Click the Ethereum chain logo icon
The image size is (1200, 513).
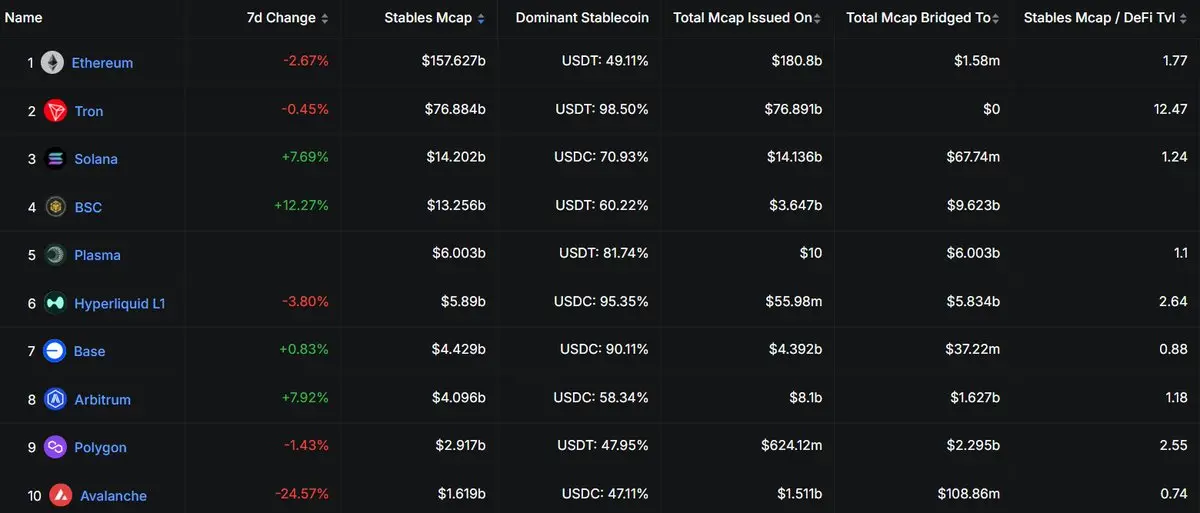(x=52, y=62)
